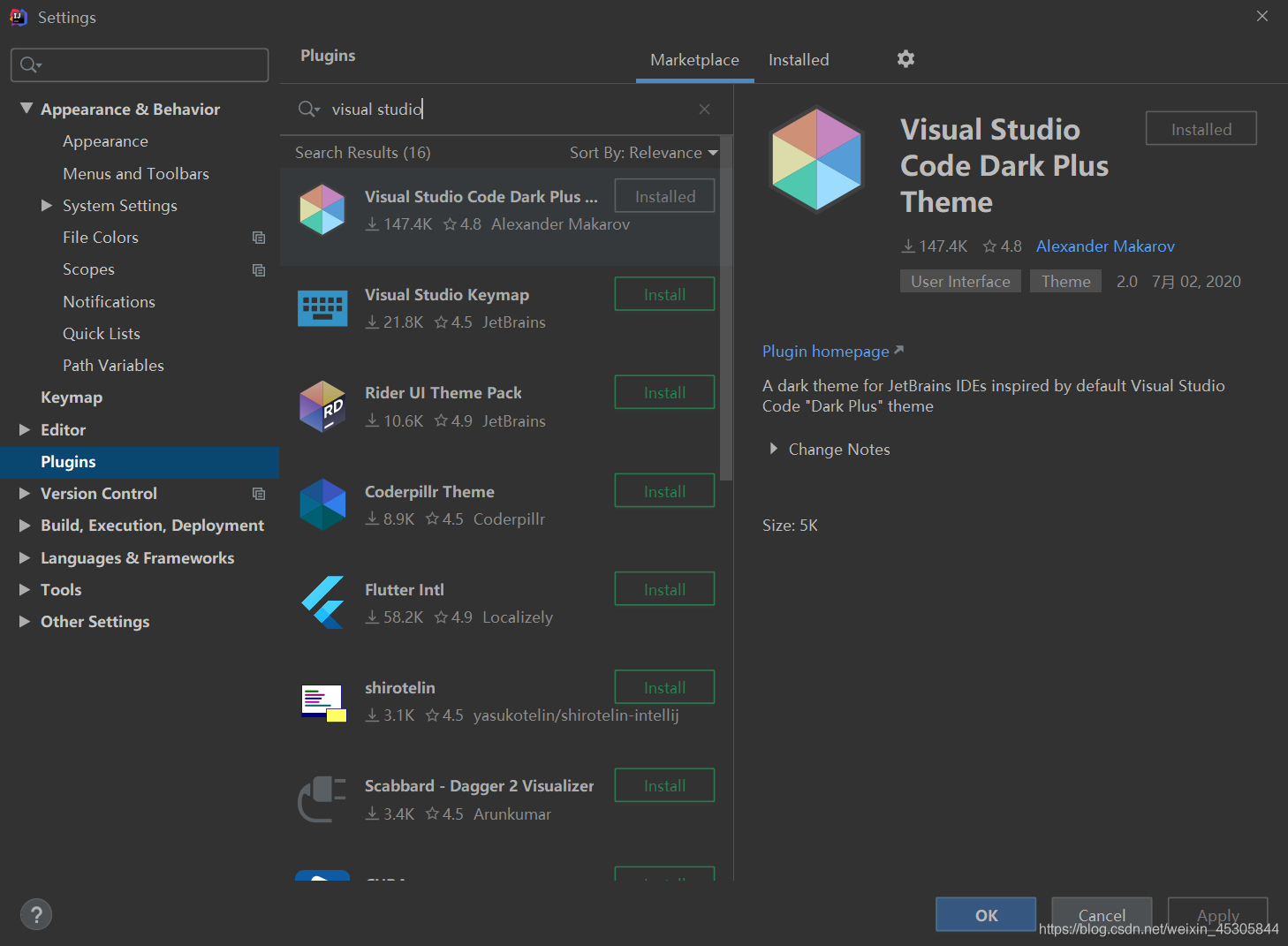
Task: Open the plugins gear settings menu
Action: [905, 59]
